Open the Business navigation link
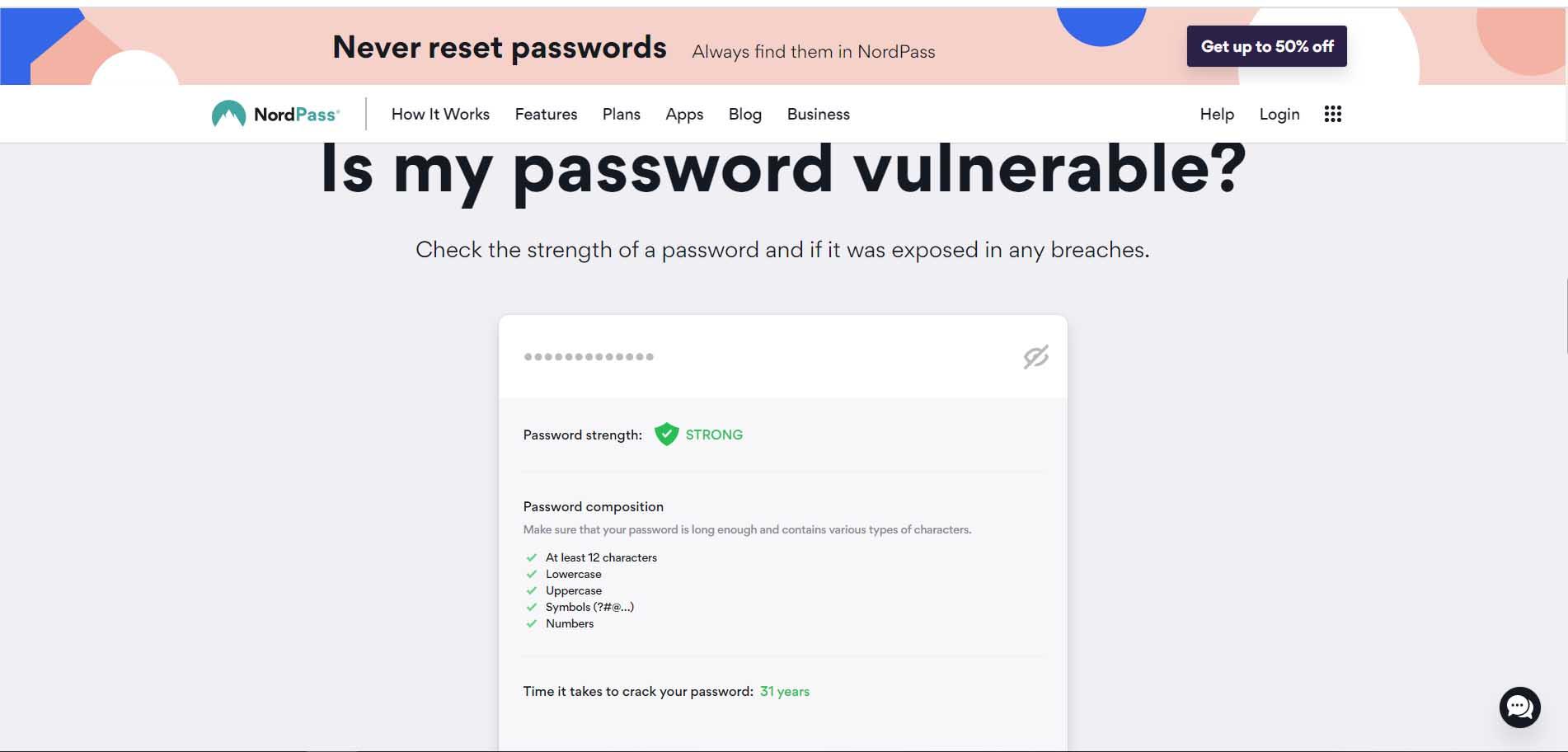The width and height of the screenshot is (1568, 752). (818, 114)
